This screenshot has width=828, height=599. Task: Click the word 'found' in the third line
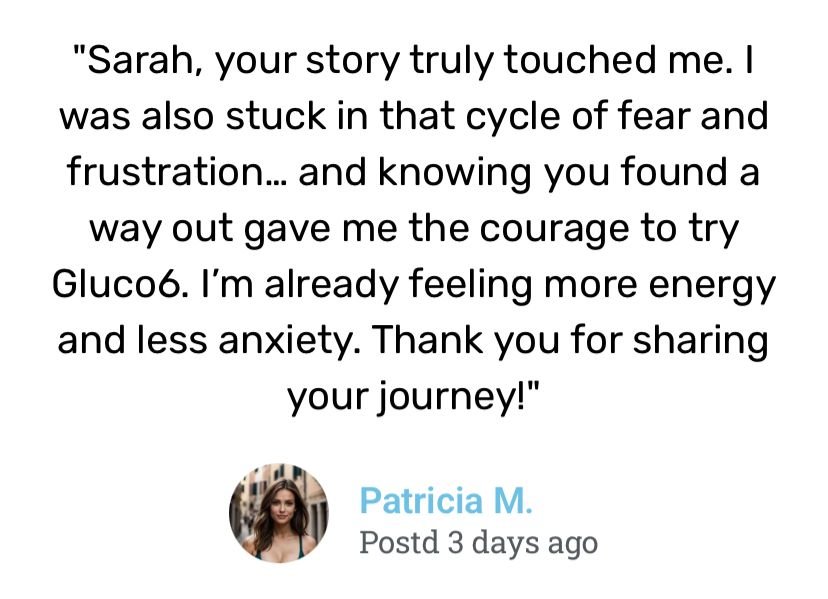[x=675, y=172]
